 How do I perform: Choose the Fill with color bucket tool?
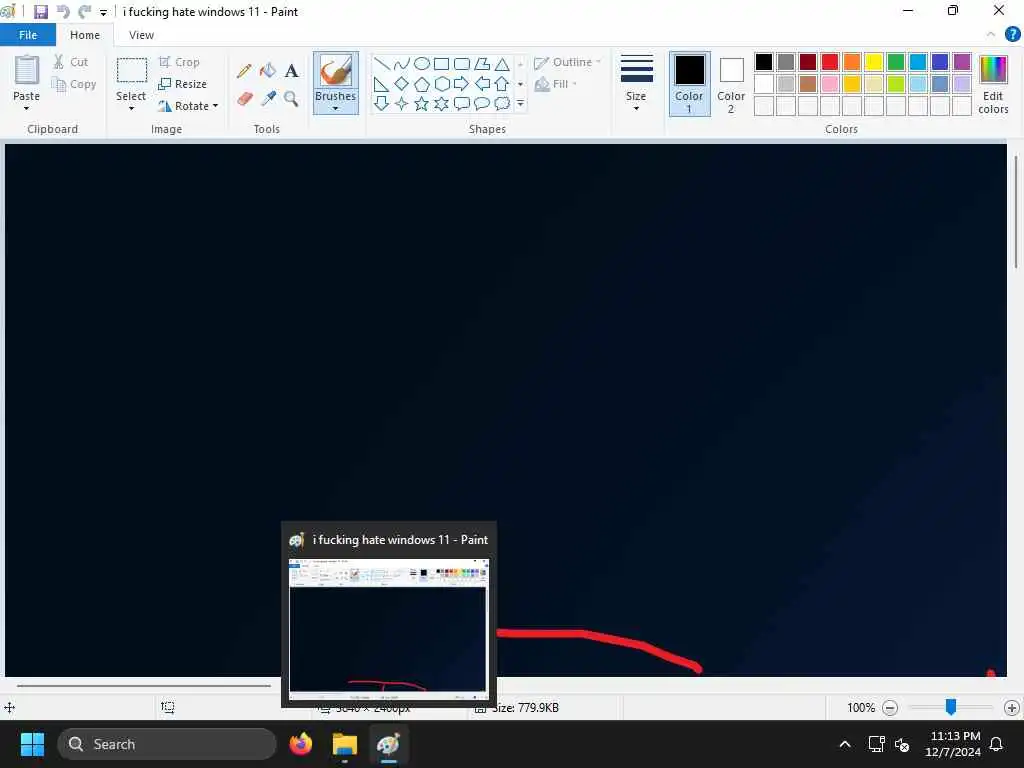point(268,71)
